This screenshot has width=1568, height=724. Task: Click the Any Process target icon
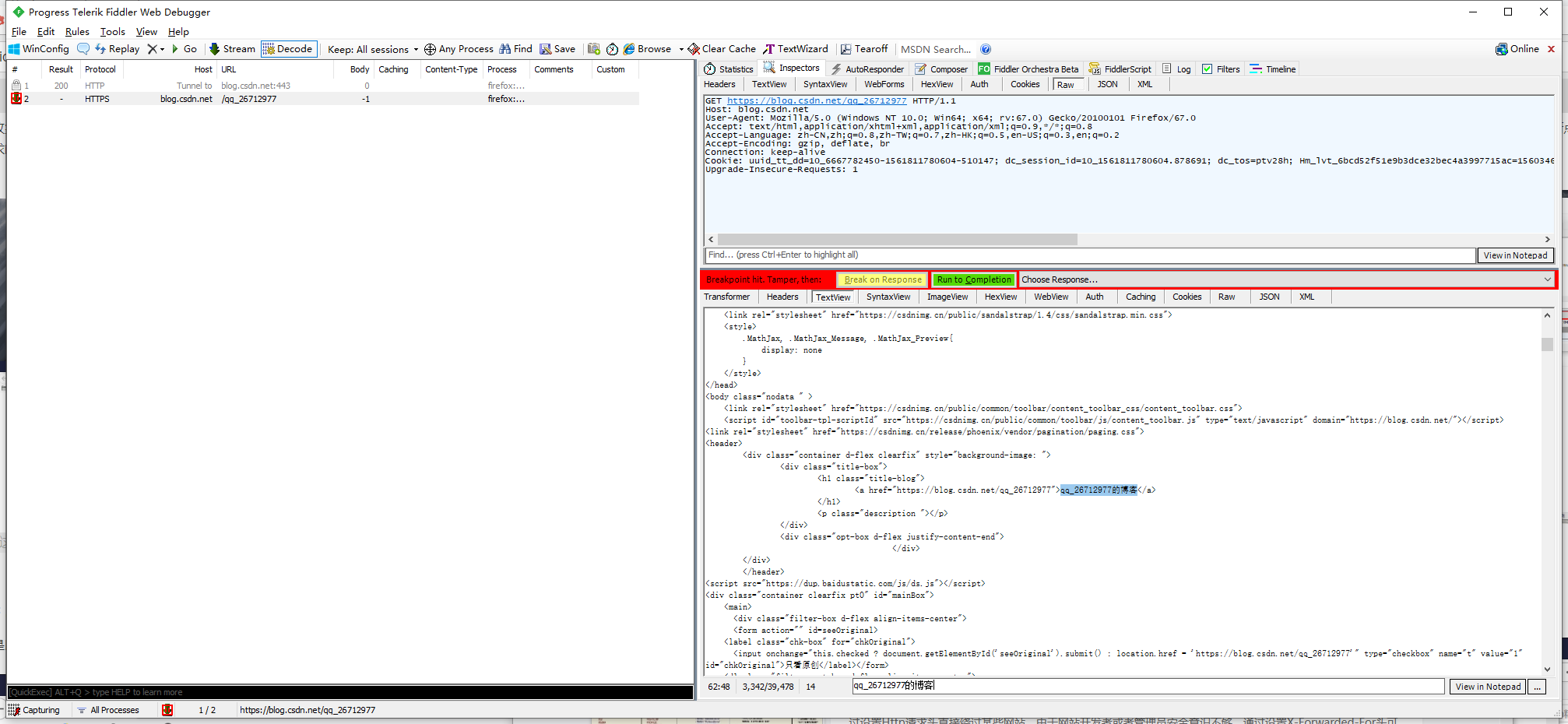pyautogui.click(x=430, y=49)
